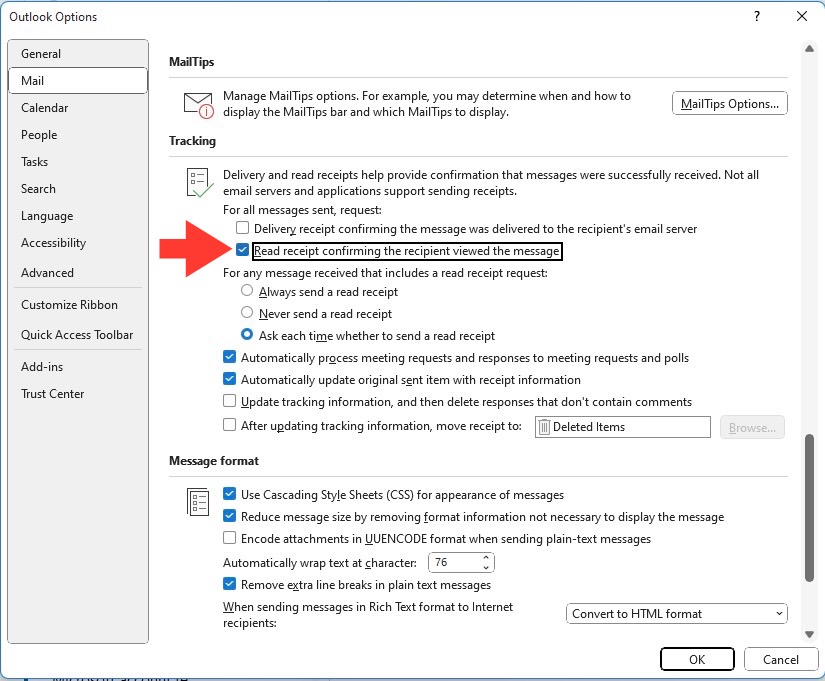825x681 pixels.
Task: Select Ask each time radio option
Action: 247,334
